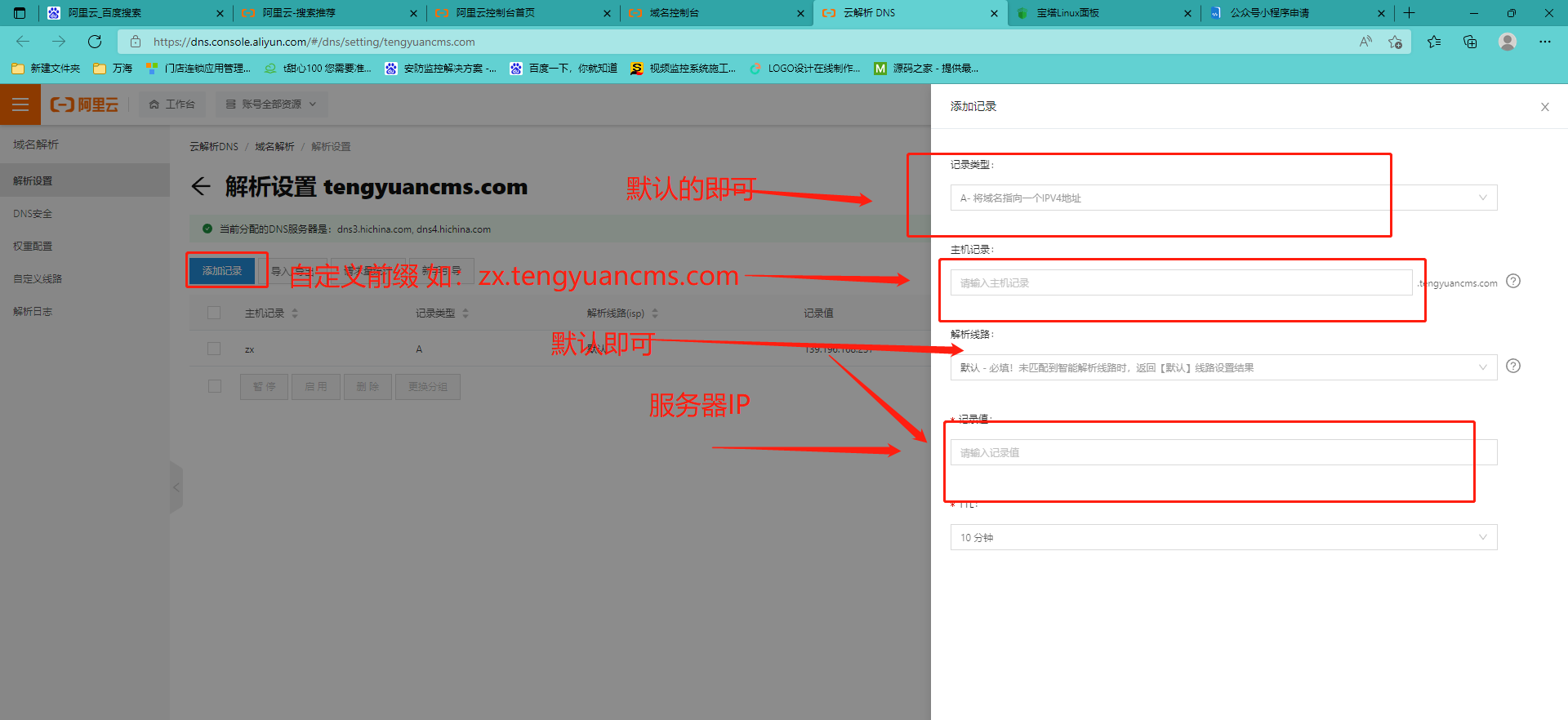Open browser settings ellipsis menu

coord(1545,42)
